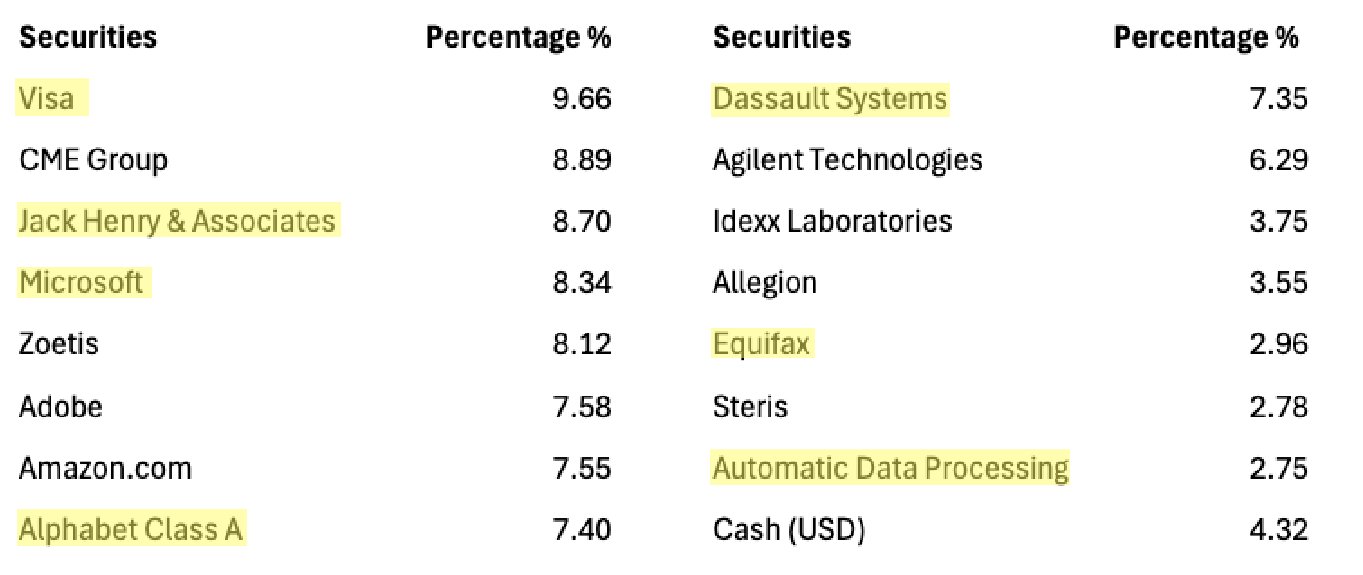Select the highlighted Dassault Systems name
The height and width of the screenshot is (575, 1363).
(x=829, y=99)
